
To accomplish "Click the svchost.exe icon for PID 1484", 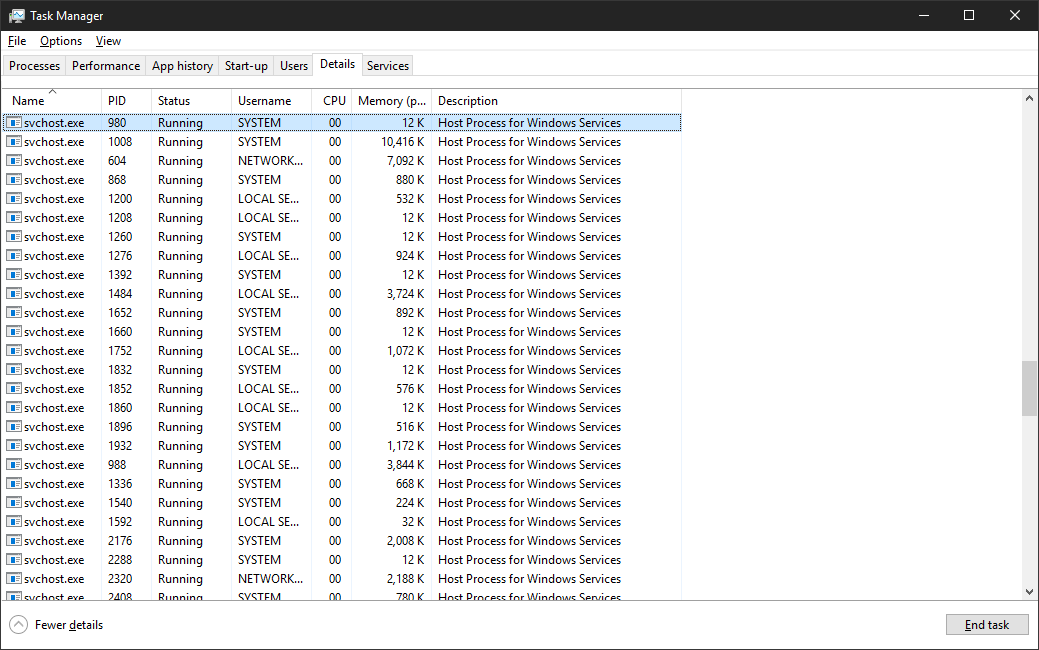I will 14,294.
